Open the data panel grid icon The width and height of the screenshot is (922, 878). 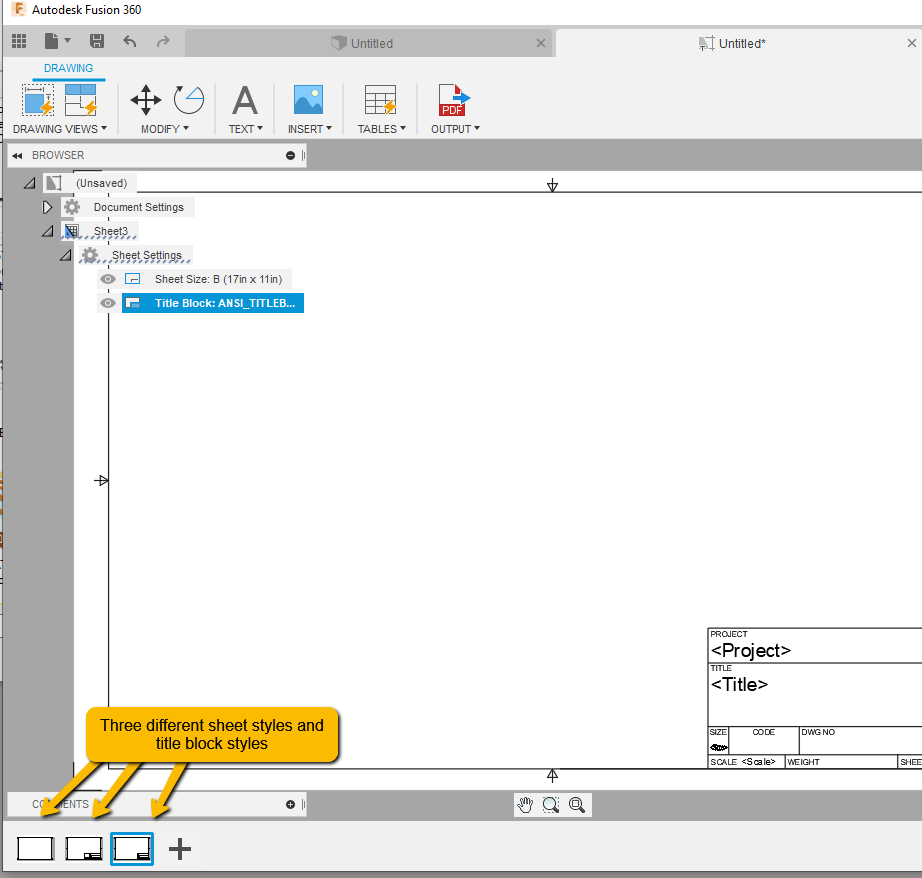[x=19, y=41]
